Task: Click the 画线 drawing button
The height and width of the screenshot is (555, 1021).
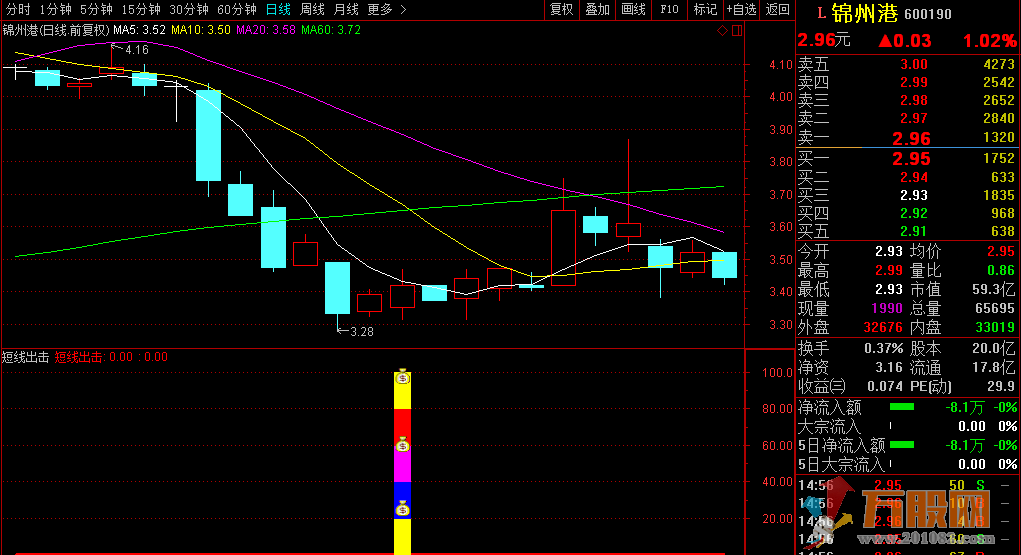Action: point(633,9)
